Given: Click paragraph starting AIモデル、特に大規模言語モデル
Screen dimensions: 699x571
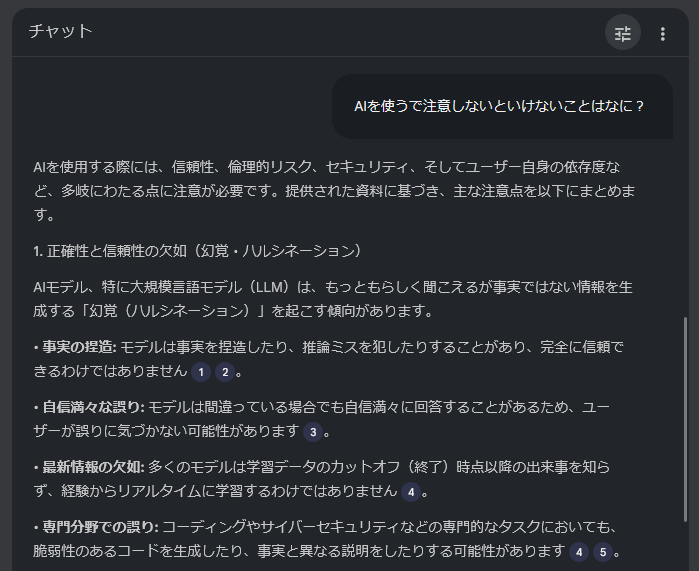Looking at the screenshot, I should coord(333,299).
